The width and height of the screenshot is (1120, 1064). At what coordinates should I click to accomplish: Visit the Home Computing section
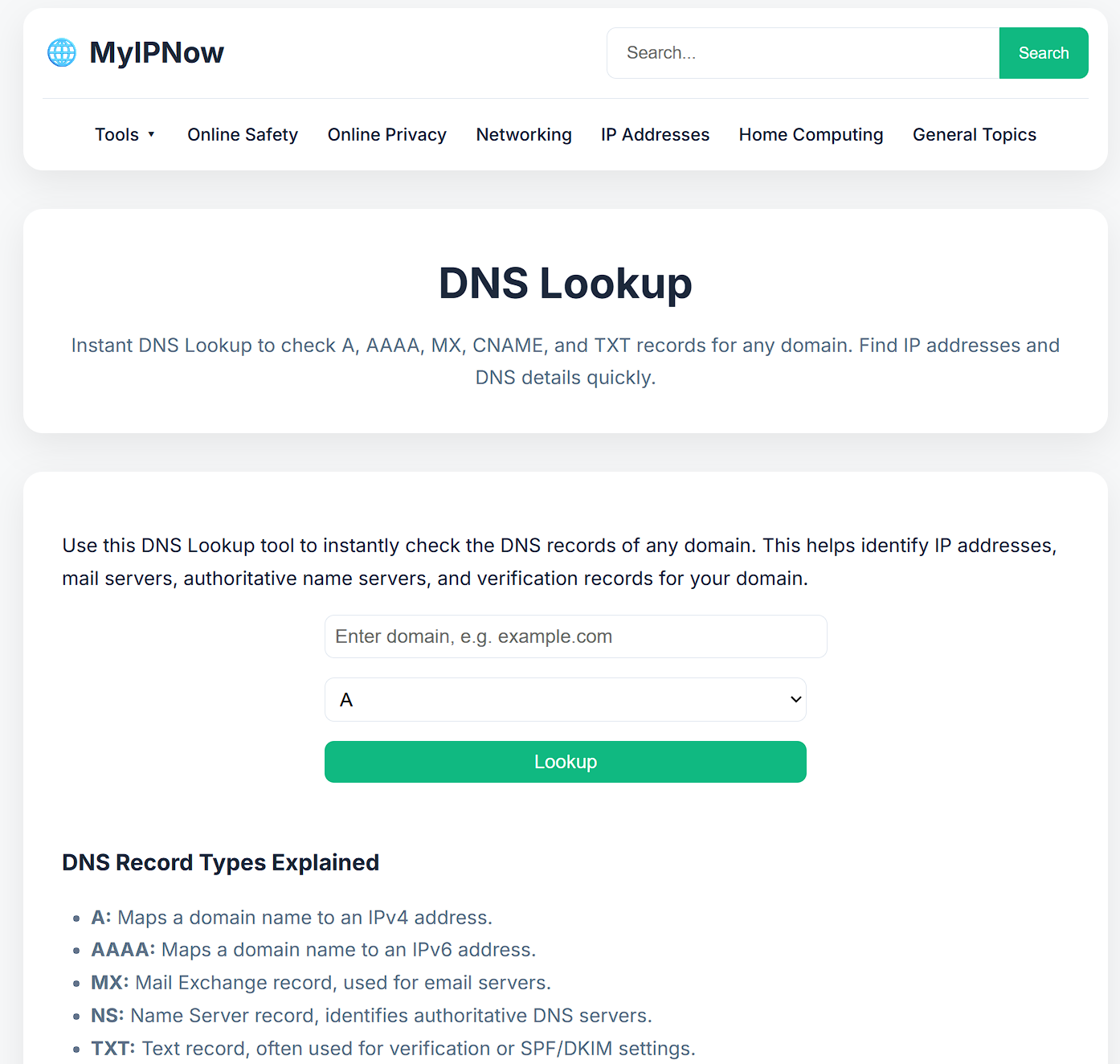coord(810,134)
